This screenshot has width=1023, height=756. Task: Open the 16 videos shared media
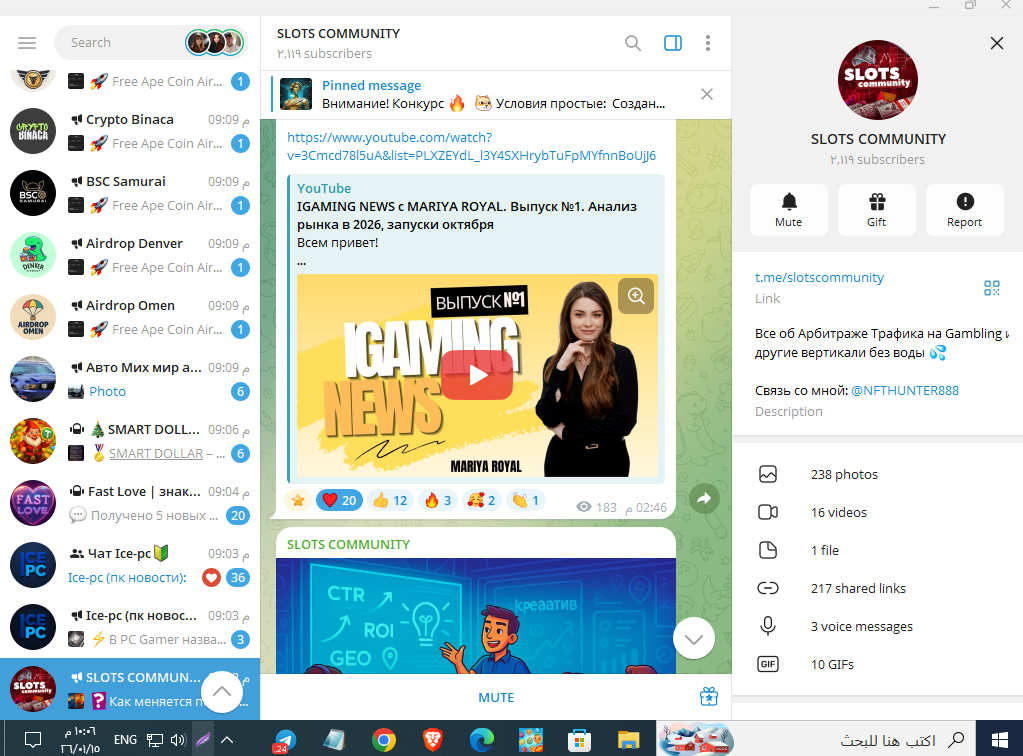click(x=878, y=512)
